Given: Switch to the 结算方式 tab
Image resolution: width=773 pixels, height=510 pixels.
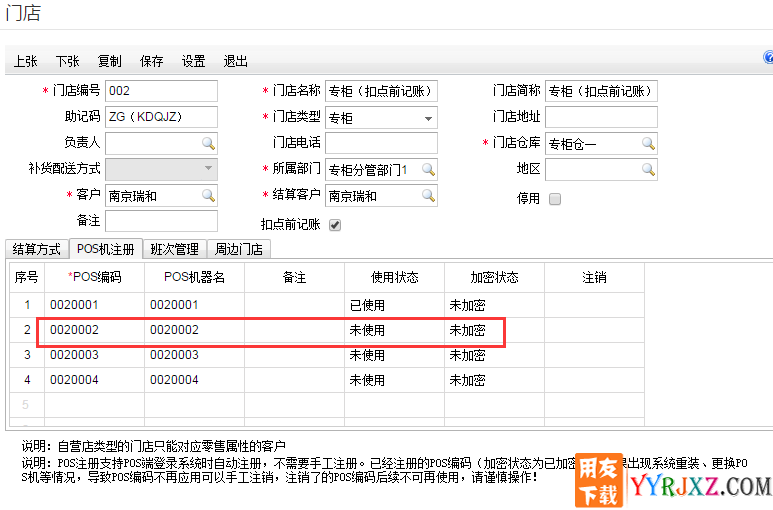Looking at the screenshot, I should click(36, 249).
